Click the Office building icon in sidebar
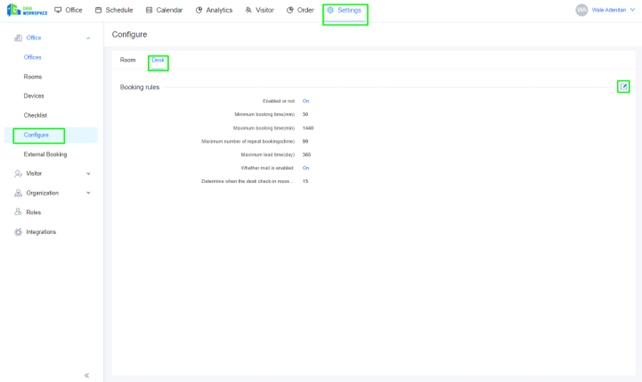Screen dimensions: 642x382 (18, 38)
